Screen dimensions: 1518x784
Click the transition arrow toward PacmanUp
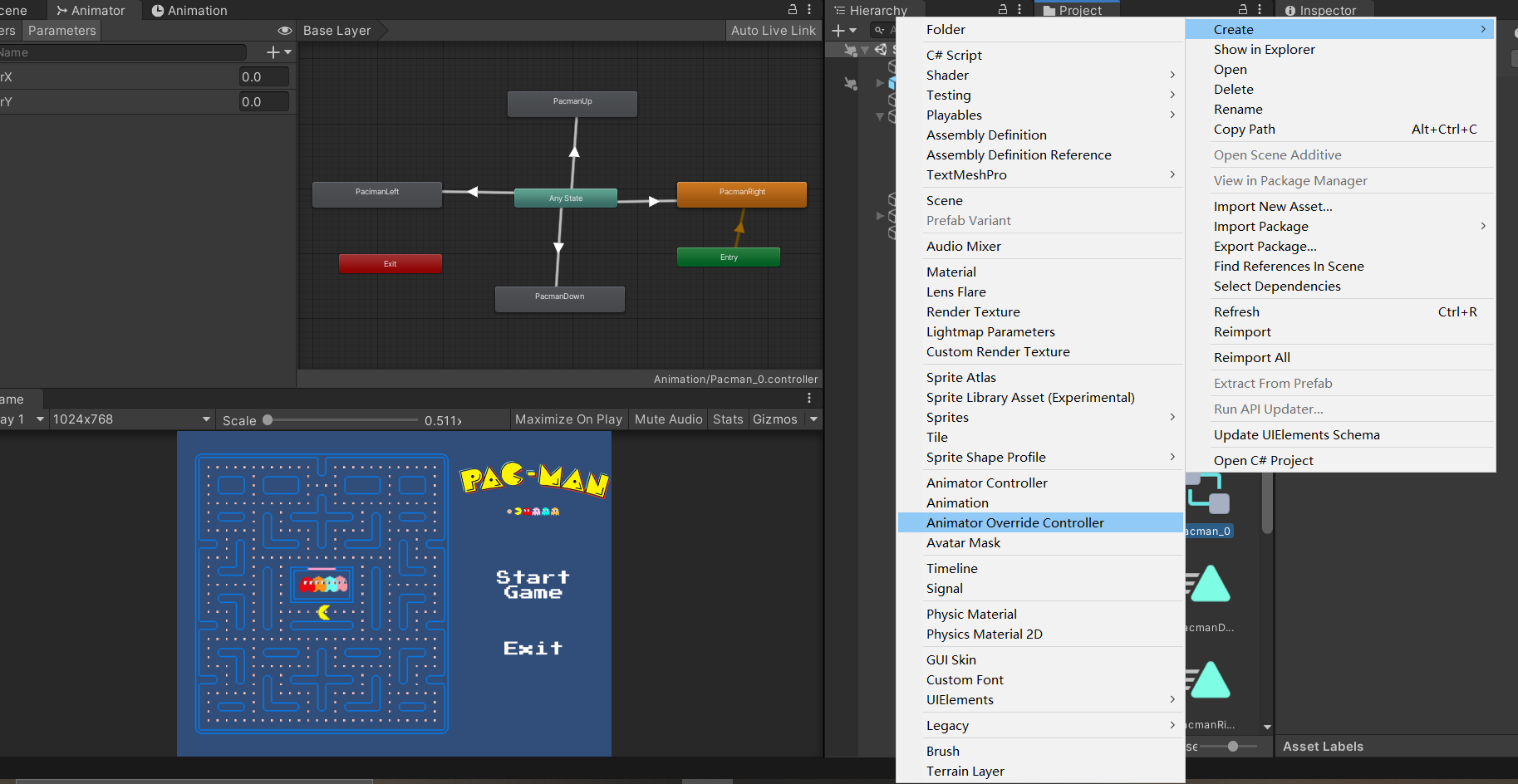click(574, 151)
